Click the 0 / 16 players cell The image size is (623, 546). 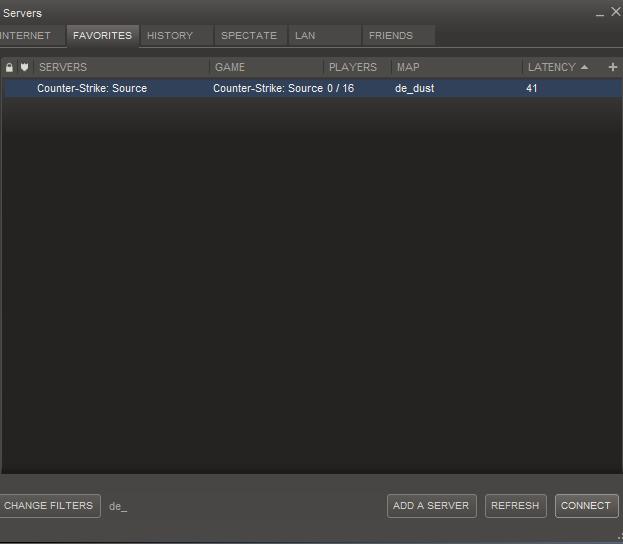[x=341, y=88]
